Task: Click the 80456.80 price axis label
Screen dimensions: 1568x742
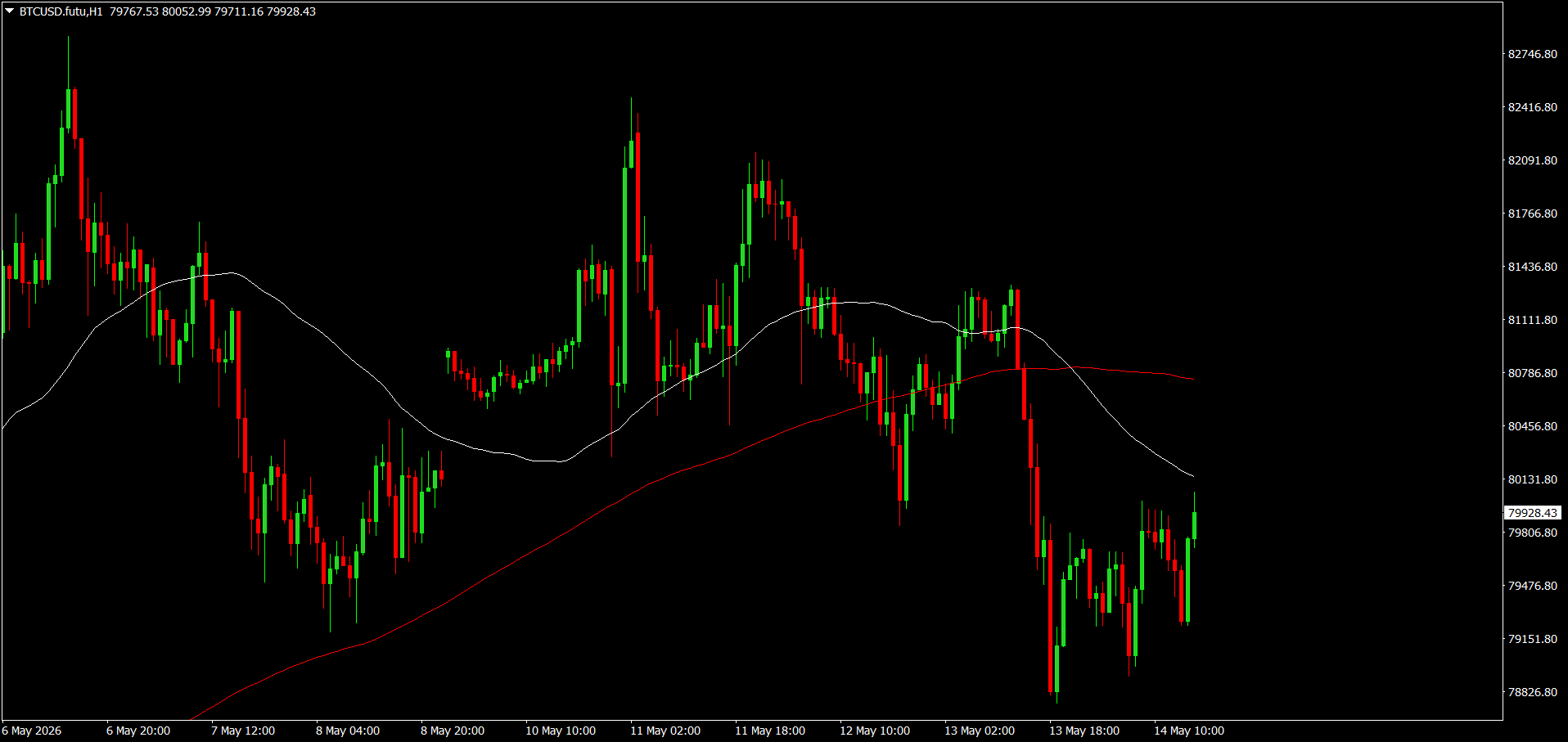Action: (x=1533, y=426)
